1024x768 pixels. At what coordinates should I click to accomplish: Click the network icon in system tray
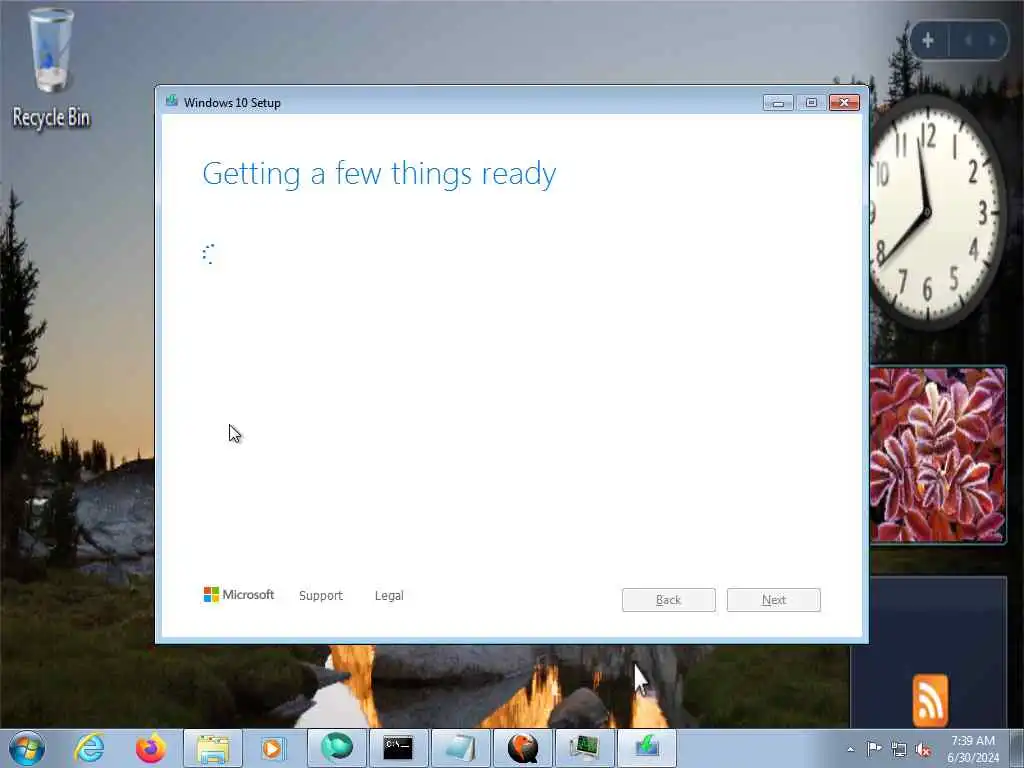coord(899,749)
